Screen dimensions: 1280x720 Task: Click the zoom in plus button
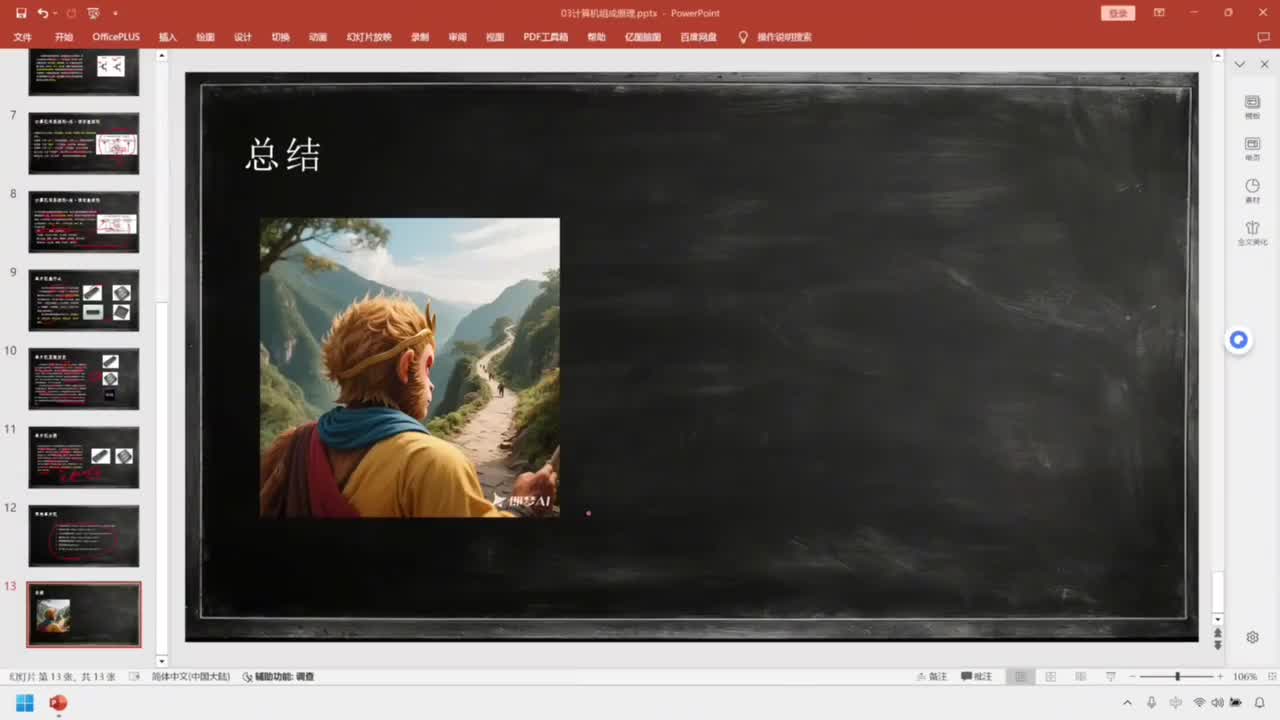point(1220,677)
